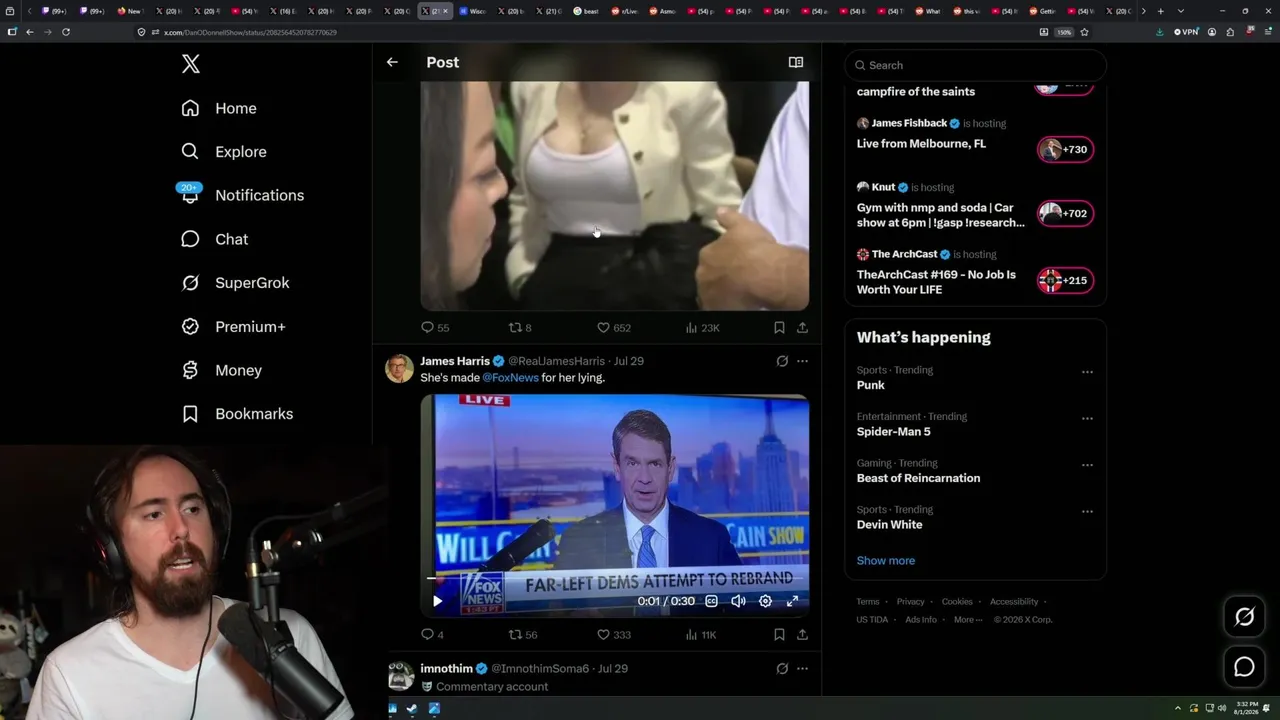Like James Harris post with 333 likes
The height and width of the screenshot is (720, 1280).
tap(614, 635)
